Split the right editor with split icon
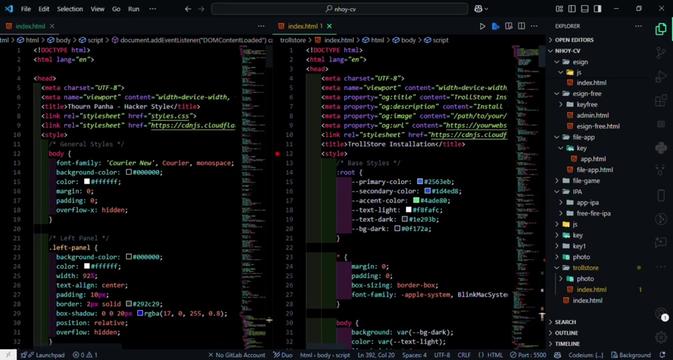Image resolution: width=673 pixels, height=360 pixels. (x=521, y=26)
